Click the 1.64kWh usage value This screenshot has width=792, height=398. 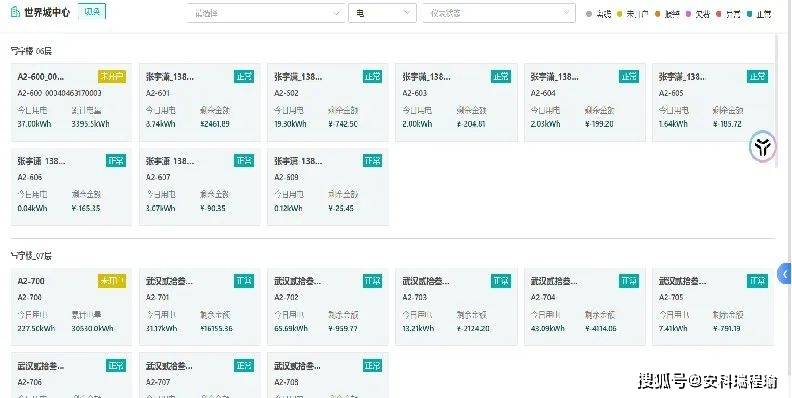(673, 124)
